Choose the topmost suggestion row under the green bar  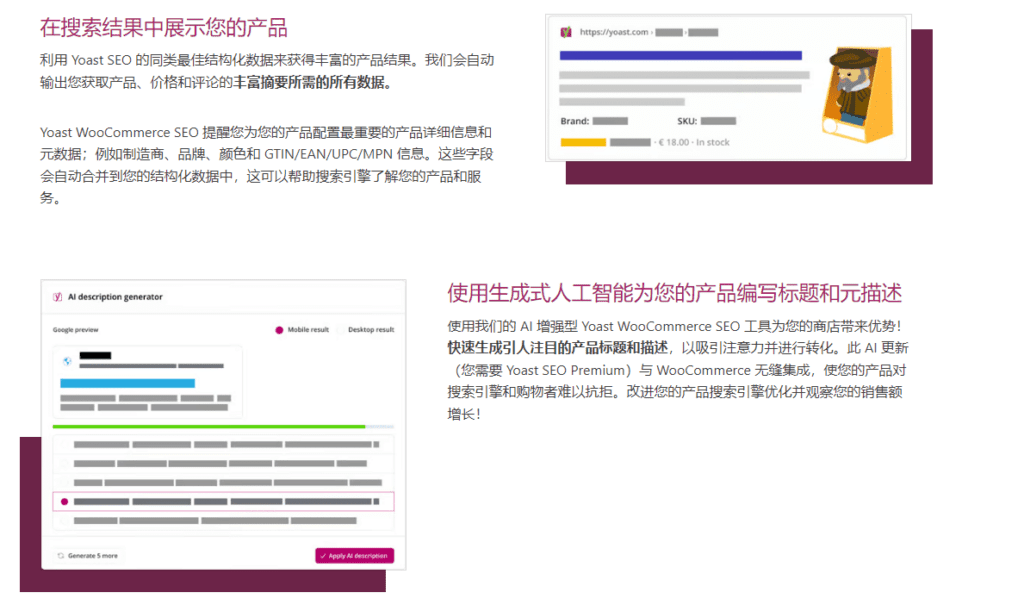pos(223,444)
